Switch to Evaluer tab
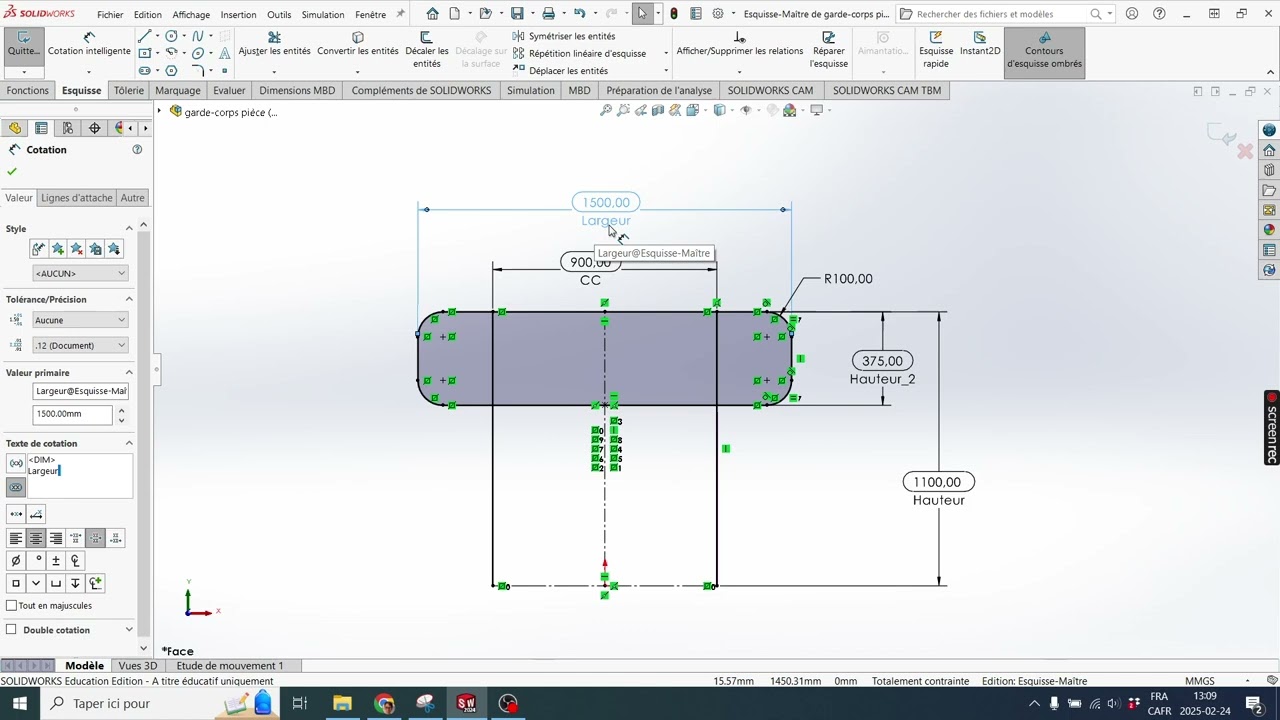The height and width of the screenshot is (720, 1280). point(229,90)
